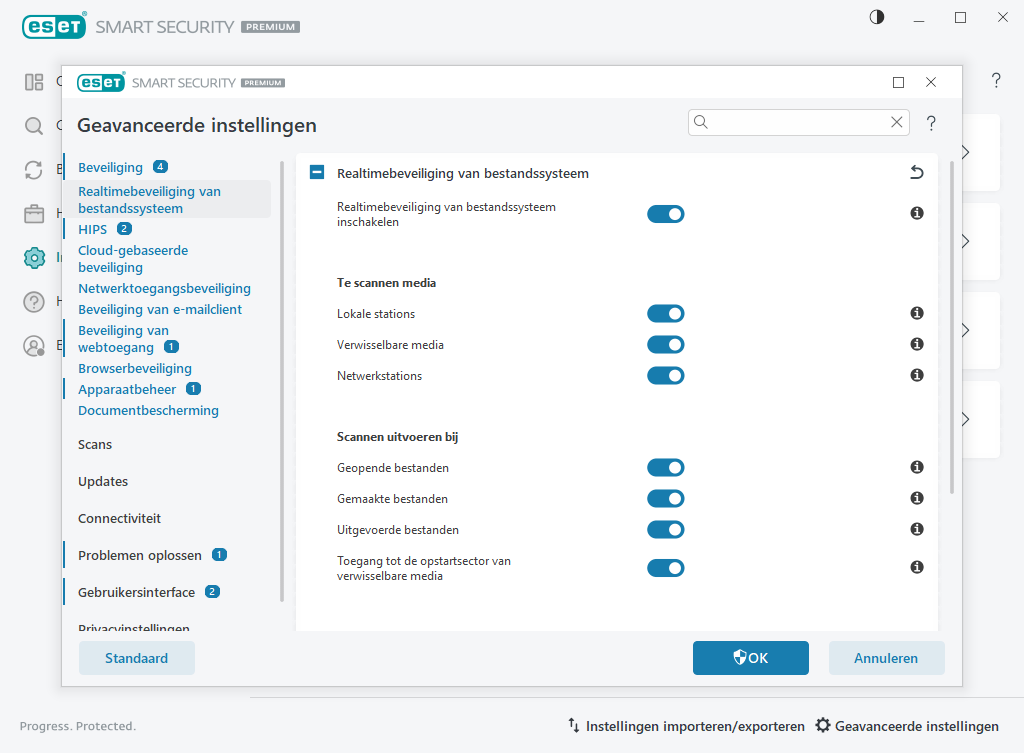Open the Overview dashboard icon in the sidebar
Image resolution: width=1024 pixels, height=753 pixels.
(34, 82)
